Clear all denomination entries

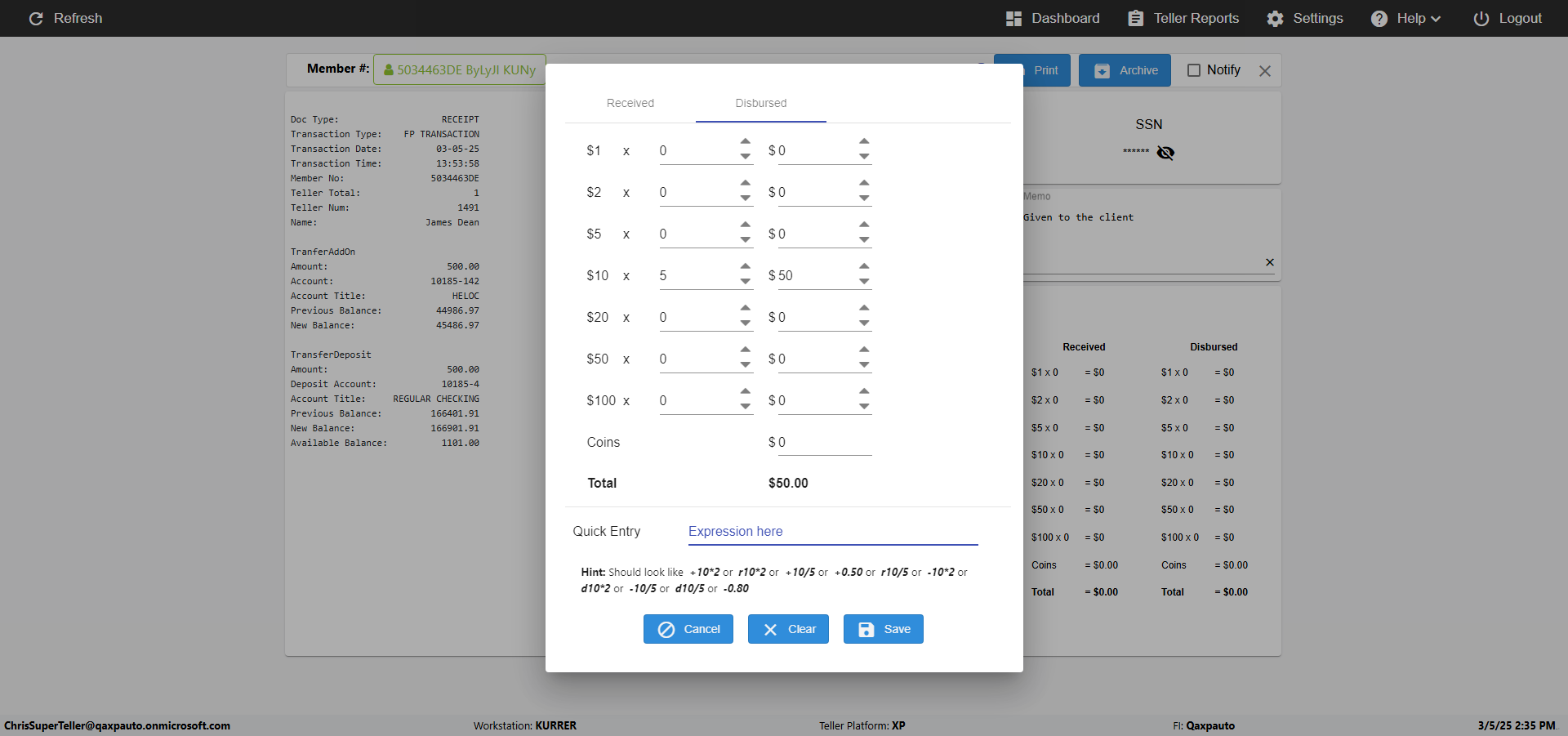(788, 629)
